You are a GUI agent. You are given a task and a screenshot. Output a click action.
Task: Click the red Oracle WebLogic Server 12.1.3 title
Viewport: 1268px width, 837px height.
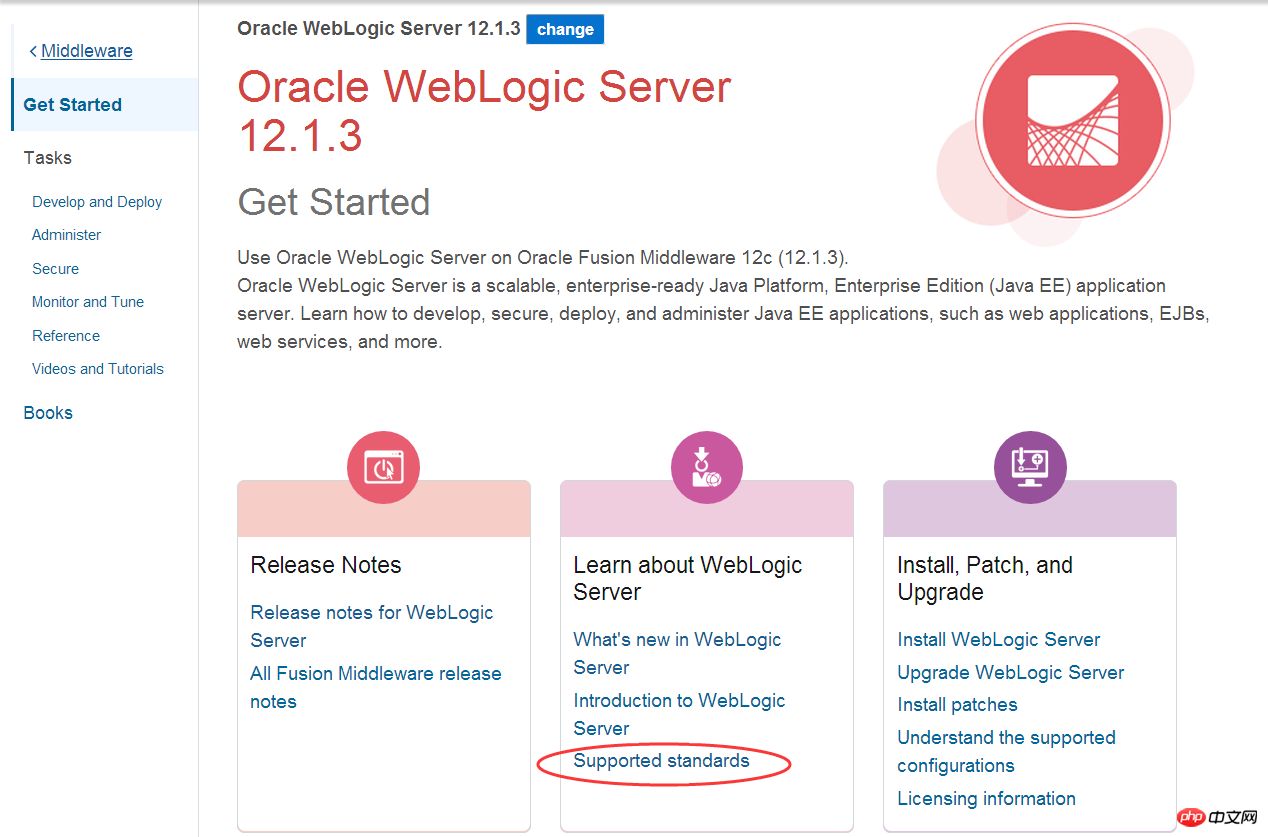pyautogui.click(x=484, y=111)
